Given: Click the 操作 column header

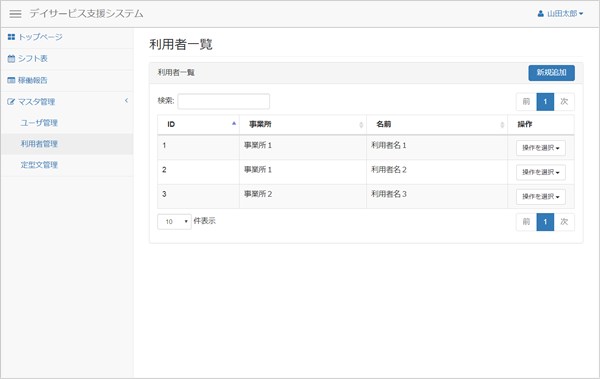Looking at the screenshot, I should click(541, 124).
